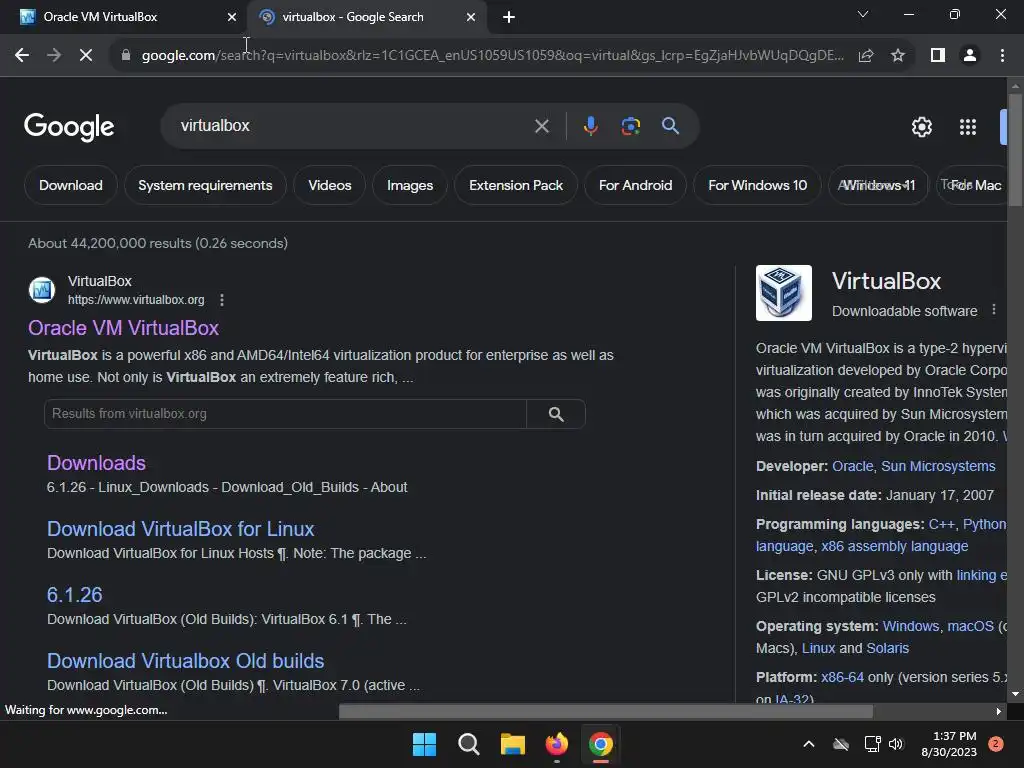The height and width of the screenshot is (768, 1024).
Task: Open Chrome three-dot menu
Action: [1002, 56]
